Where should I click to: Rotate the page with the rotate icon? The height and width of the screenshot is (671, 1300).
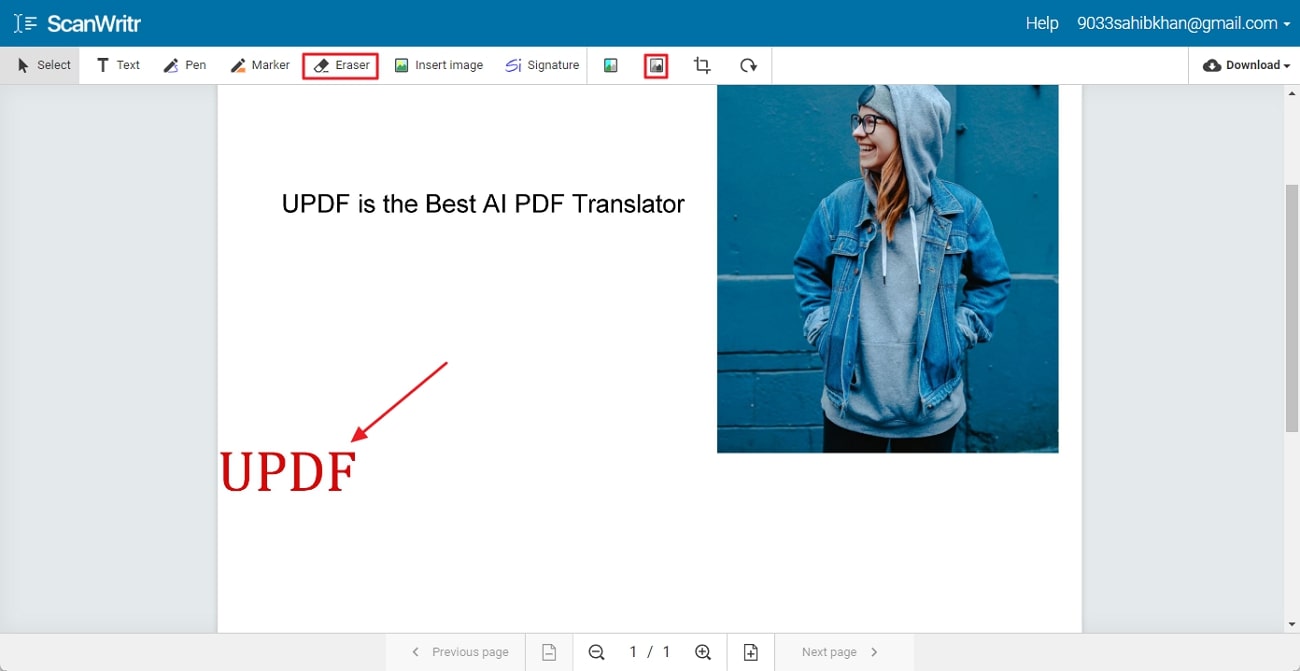click(748, 65)
